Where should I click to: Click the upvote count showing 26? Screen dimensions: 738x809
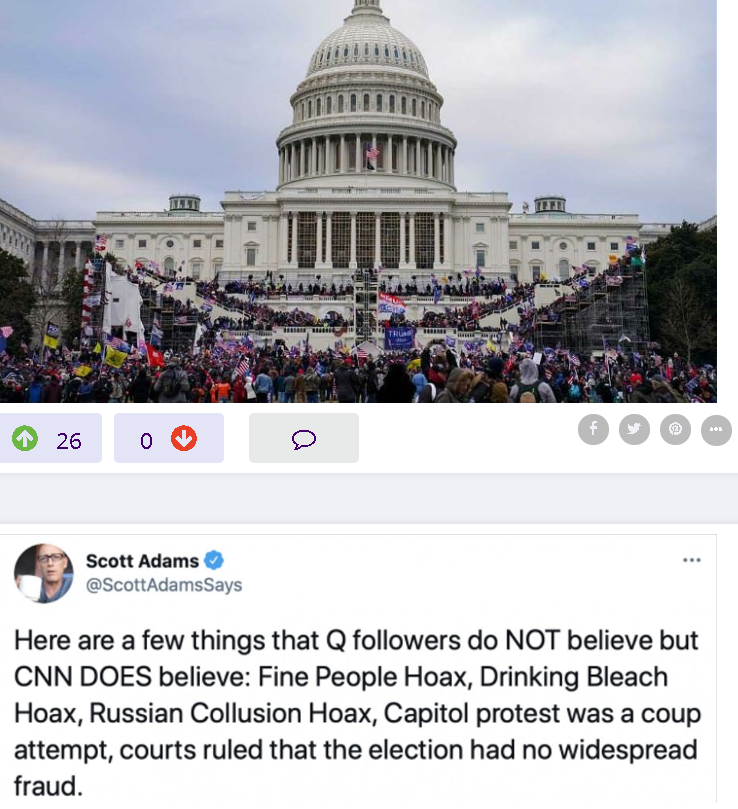click(x=69, y=441)
